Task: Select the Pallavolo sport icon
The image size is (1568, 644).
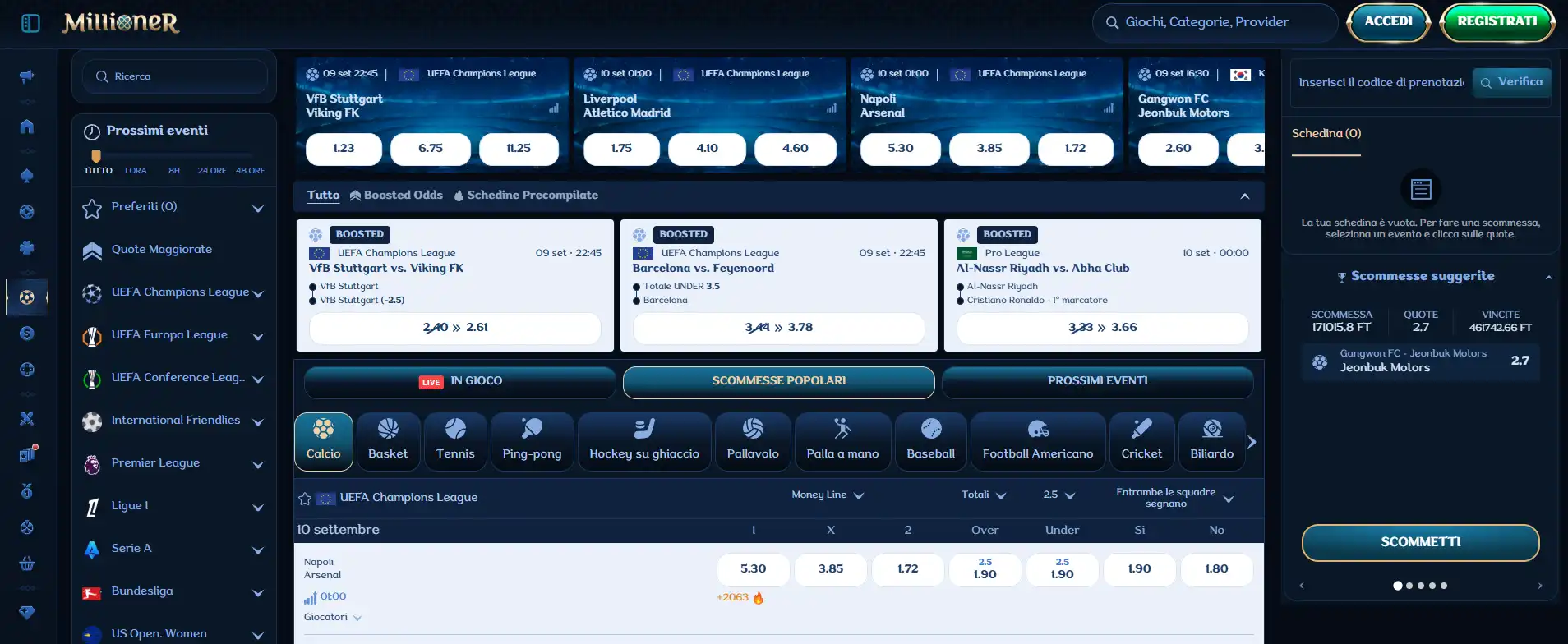Action: point(753,442)
